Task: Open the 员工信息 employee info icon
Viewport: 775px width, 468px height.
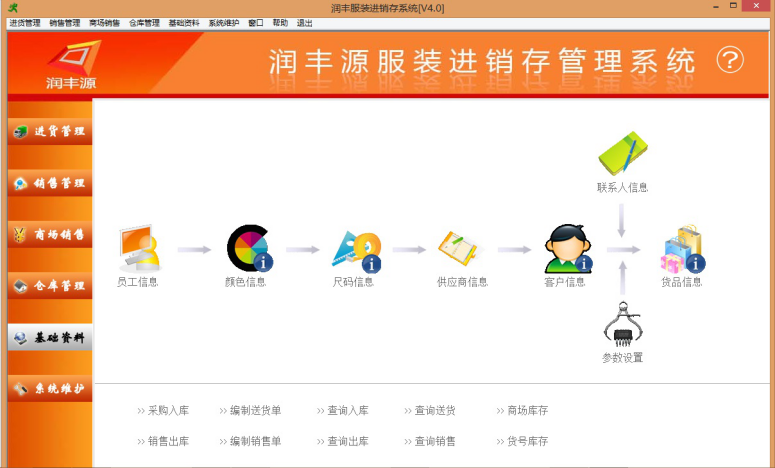Action: point(138,250)
